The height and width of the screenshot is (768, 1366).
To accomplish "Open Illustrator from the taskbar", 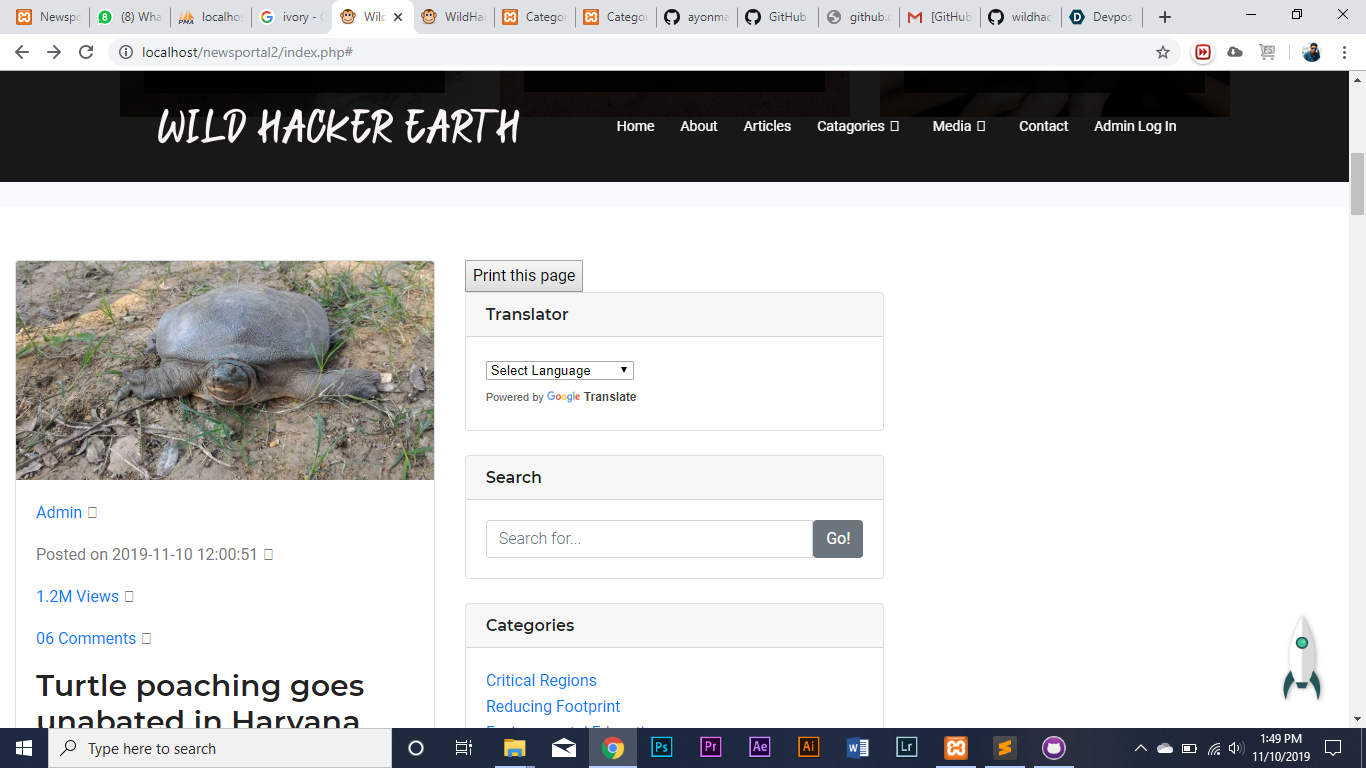I will tap(809, 748).
